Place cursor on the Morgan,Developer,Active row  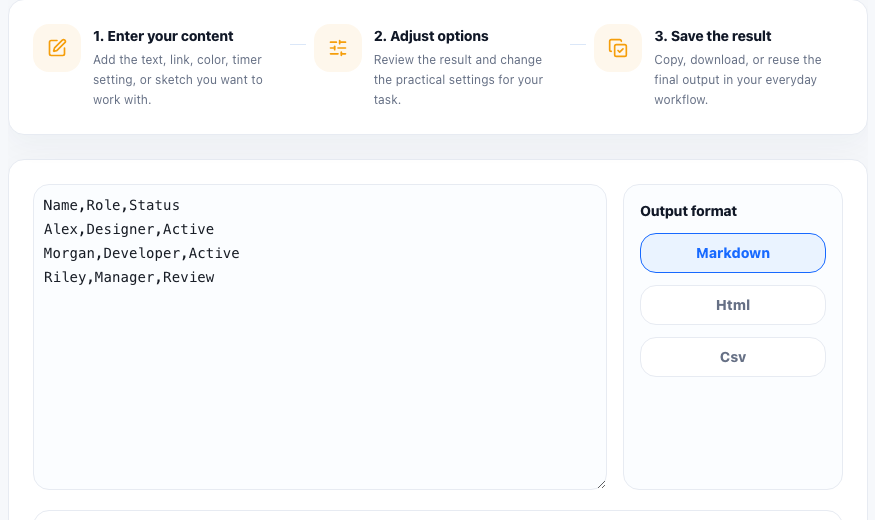142,253
